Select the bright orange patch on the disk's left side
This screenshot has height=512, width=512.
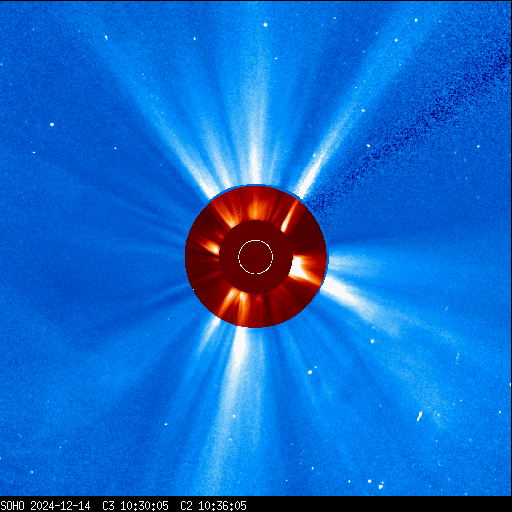click(211, 247)
